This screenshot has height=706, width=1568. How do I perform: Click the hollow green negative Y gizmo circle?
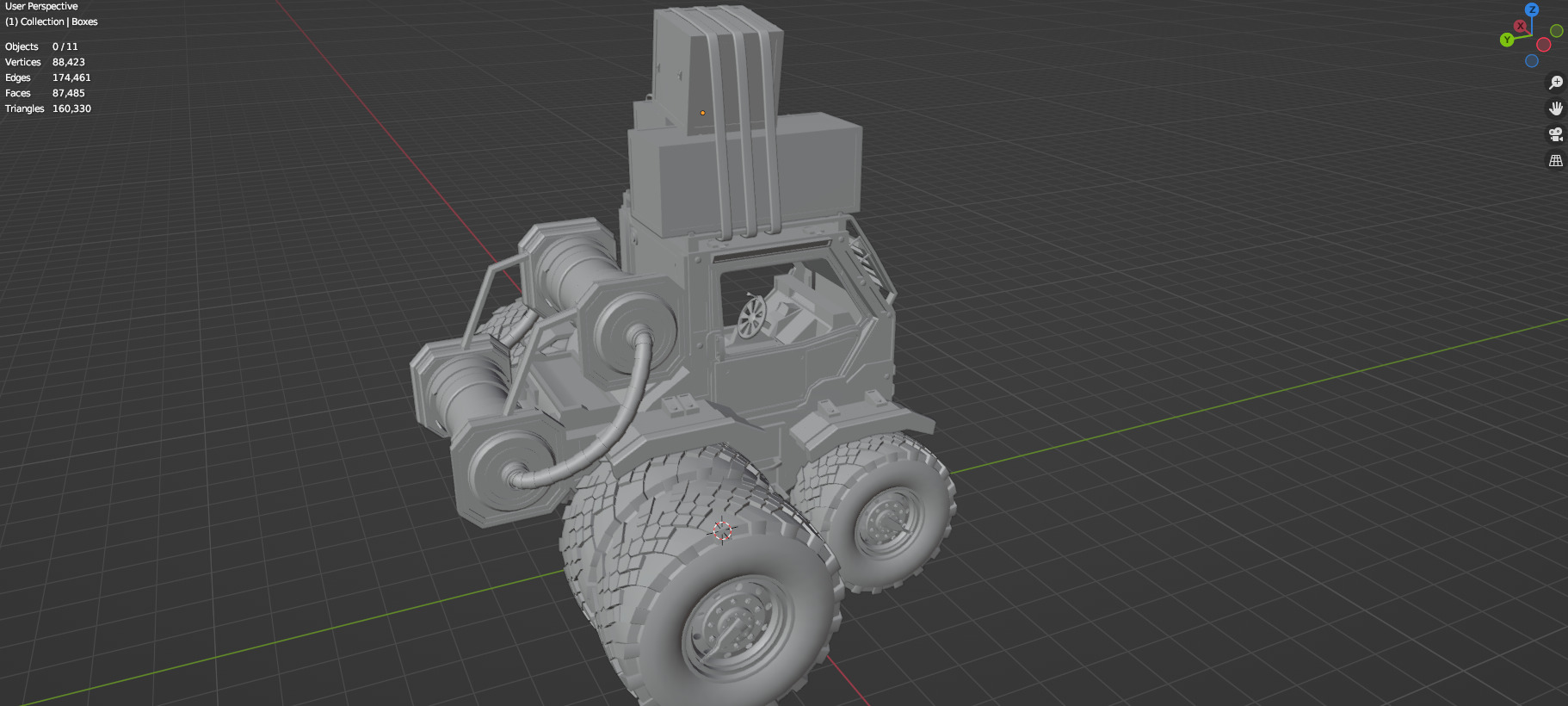pyautogui.click(x=1556, y=31)
